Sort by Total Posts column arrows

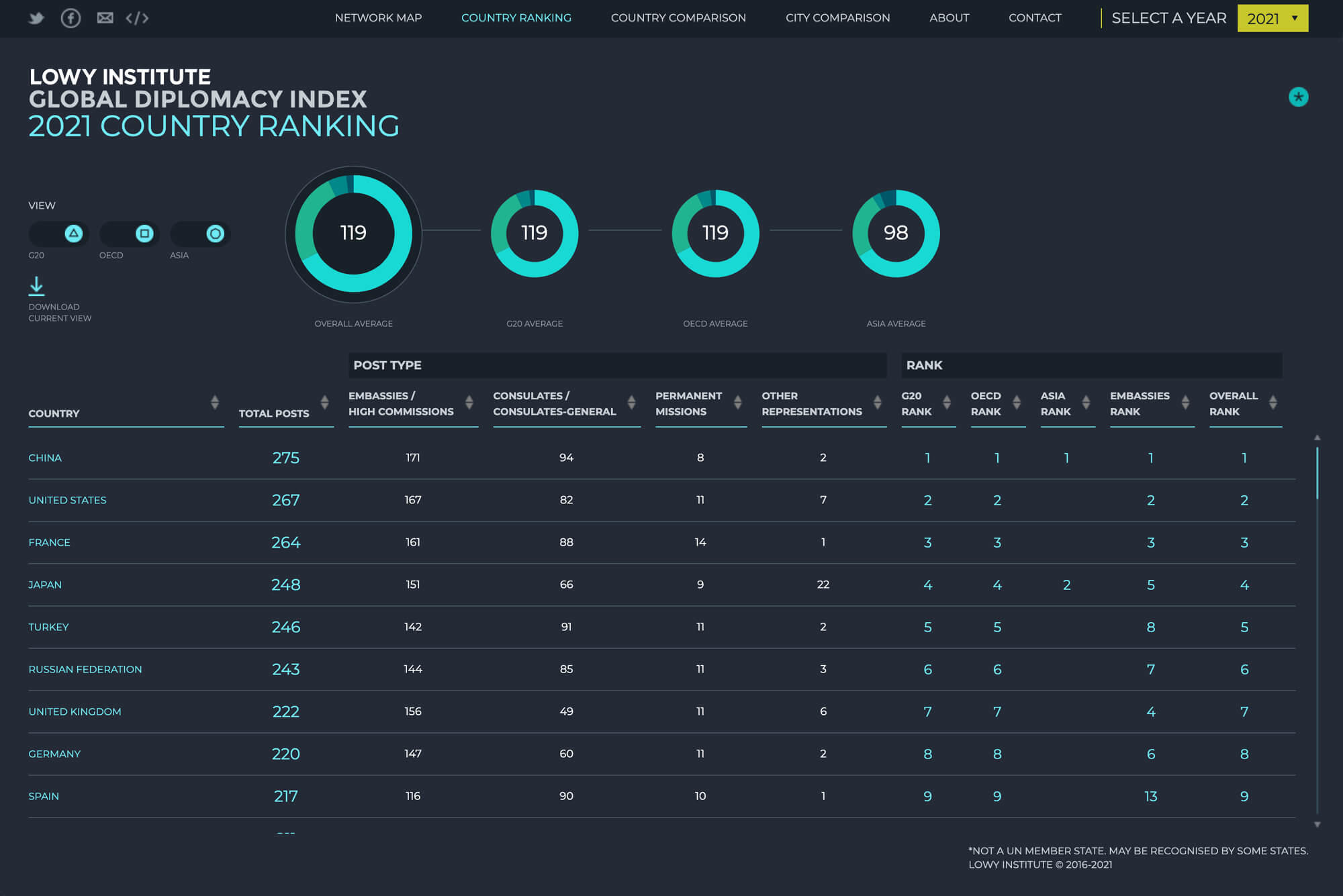325,402
